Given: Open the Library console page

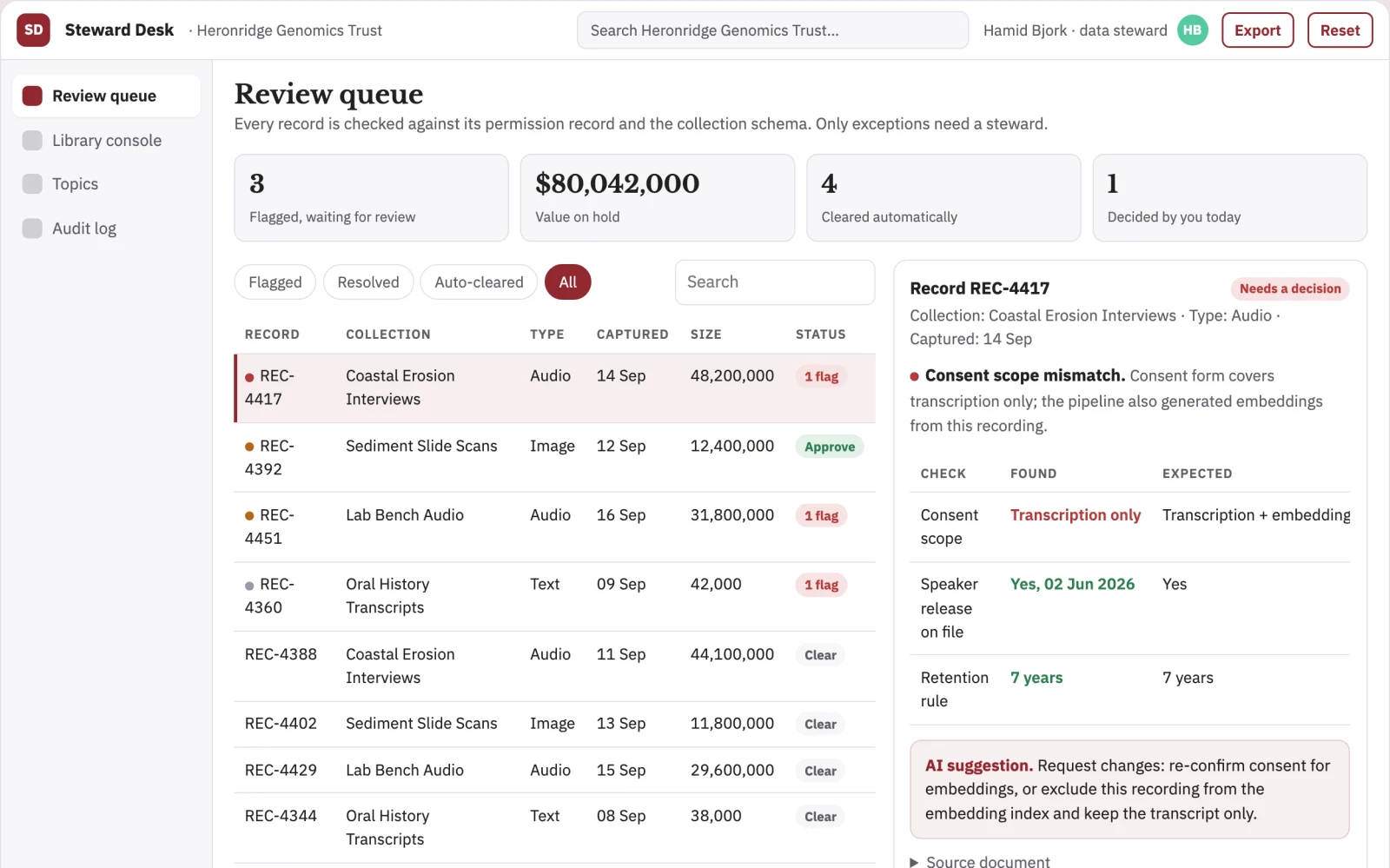Looking at the screenshot, I should click(x=106, y=140).
